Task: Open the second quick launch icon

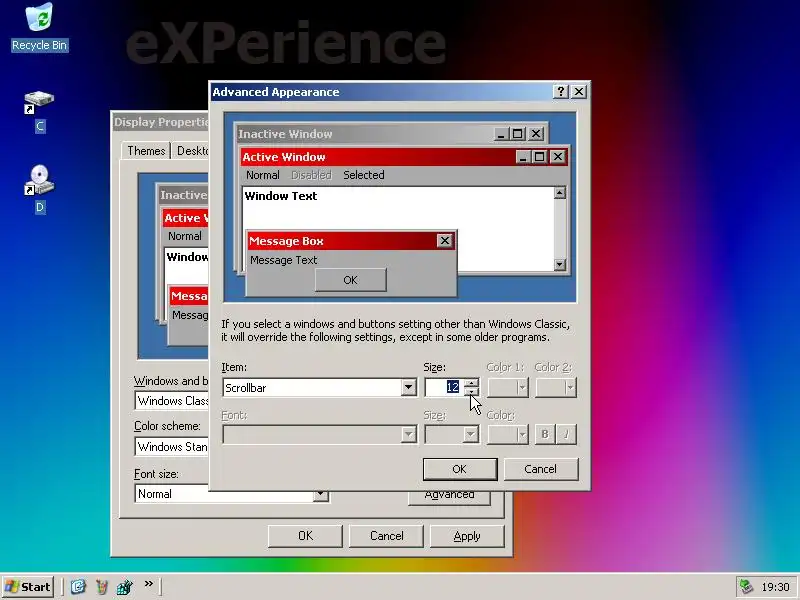Action: [102, 587]
